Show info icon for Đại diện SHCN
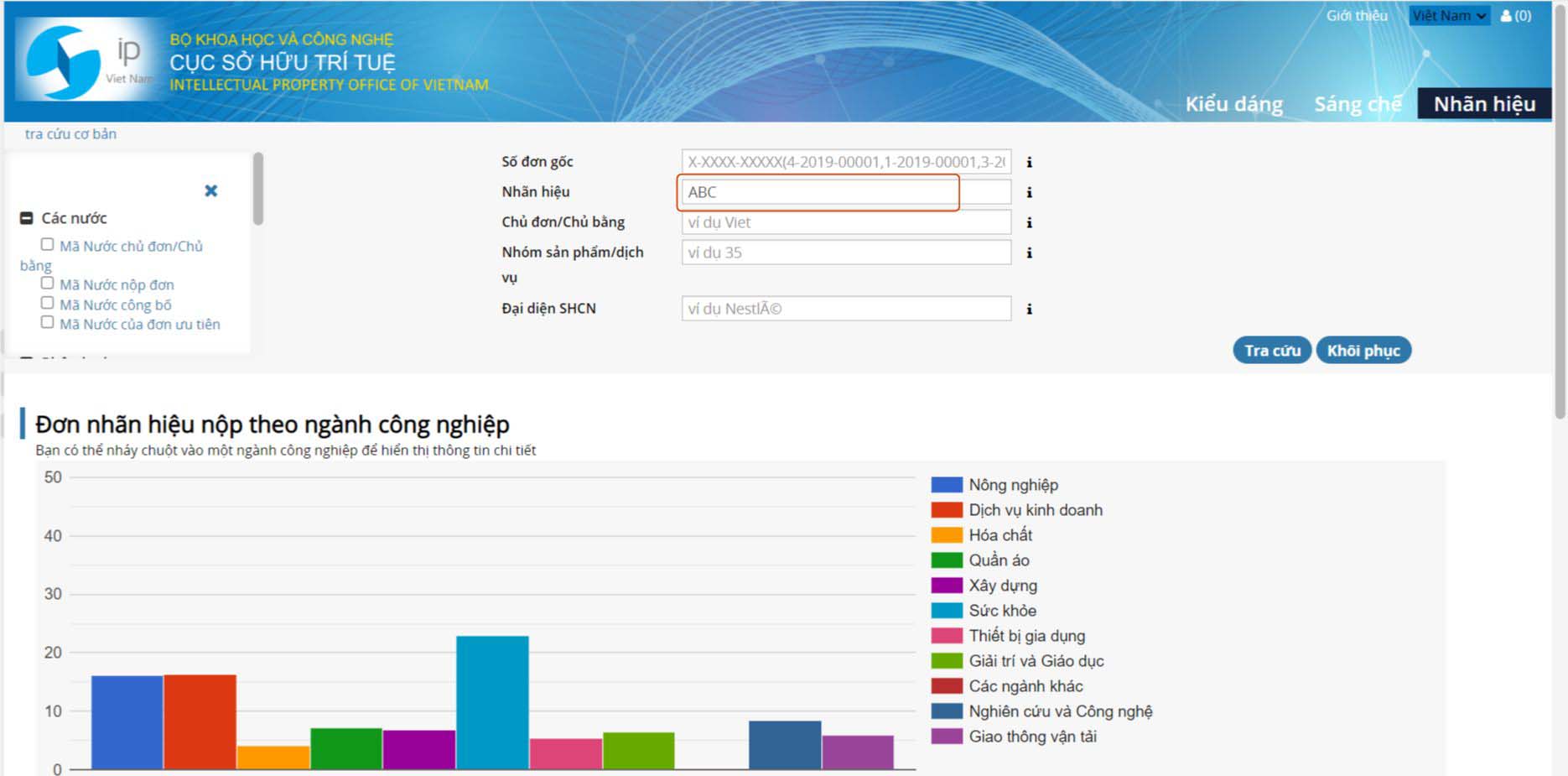1568x776 pixels. [x=1029, y=309]
